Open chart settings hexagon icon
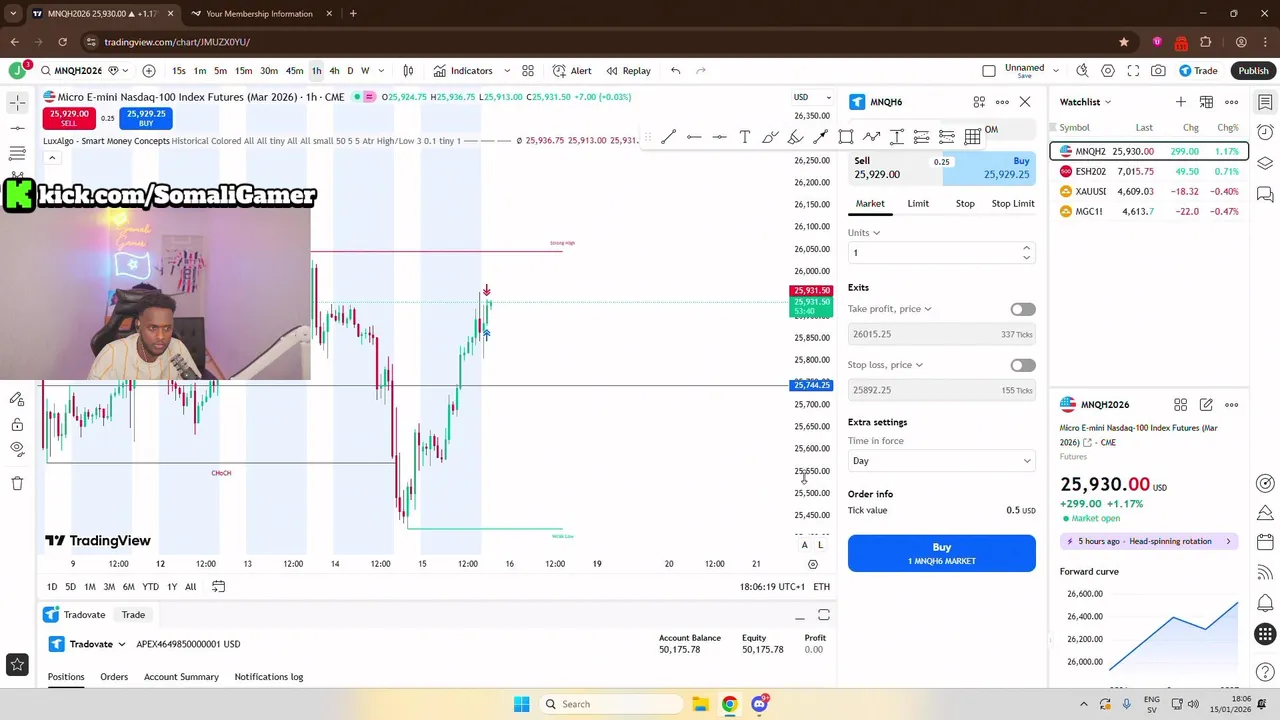Viewport: 1280px width, 720px height. (x=1108, y=71)
